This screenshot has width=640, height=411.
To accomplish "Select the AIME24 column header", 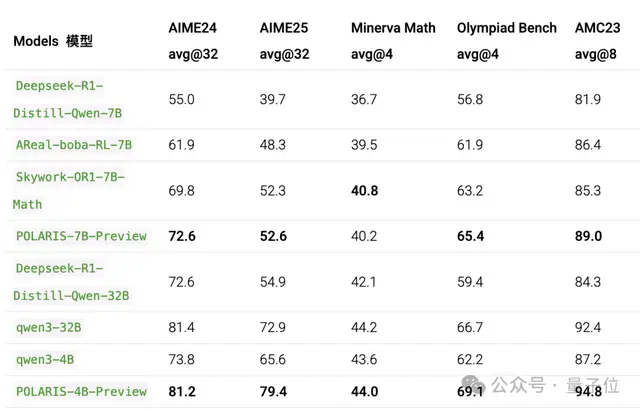I will pyautogui.click(x=194, y=28).
